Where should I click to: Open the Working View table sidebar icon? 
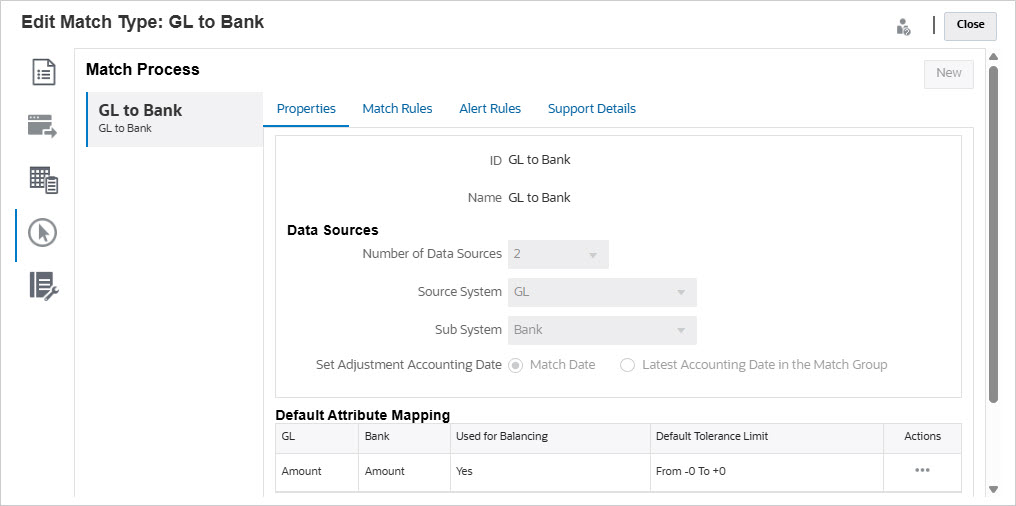[43, 180]
